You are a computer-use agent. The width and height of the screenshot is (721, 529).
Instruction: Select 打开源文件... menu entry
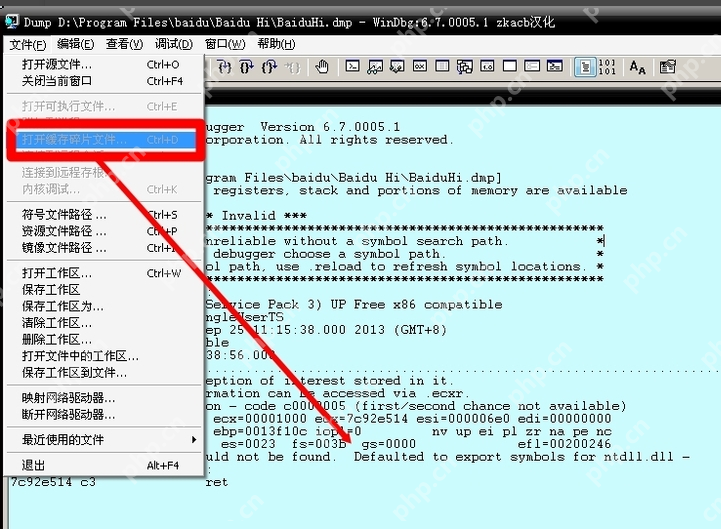click(104, 64)
